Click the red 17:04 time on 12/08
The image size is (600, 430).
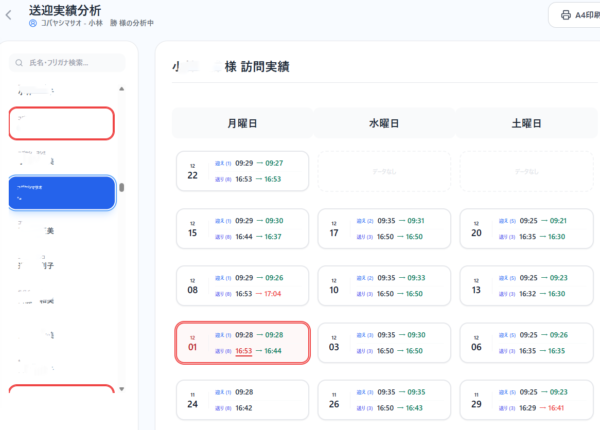tap(278, 294)
